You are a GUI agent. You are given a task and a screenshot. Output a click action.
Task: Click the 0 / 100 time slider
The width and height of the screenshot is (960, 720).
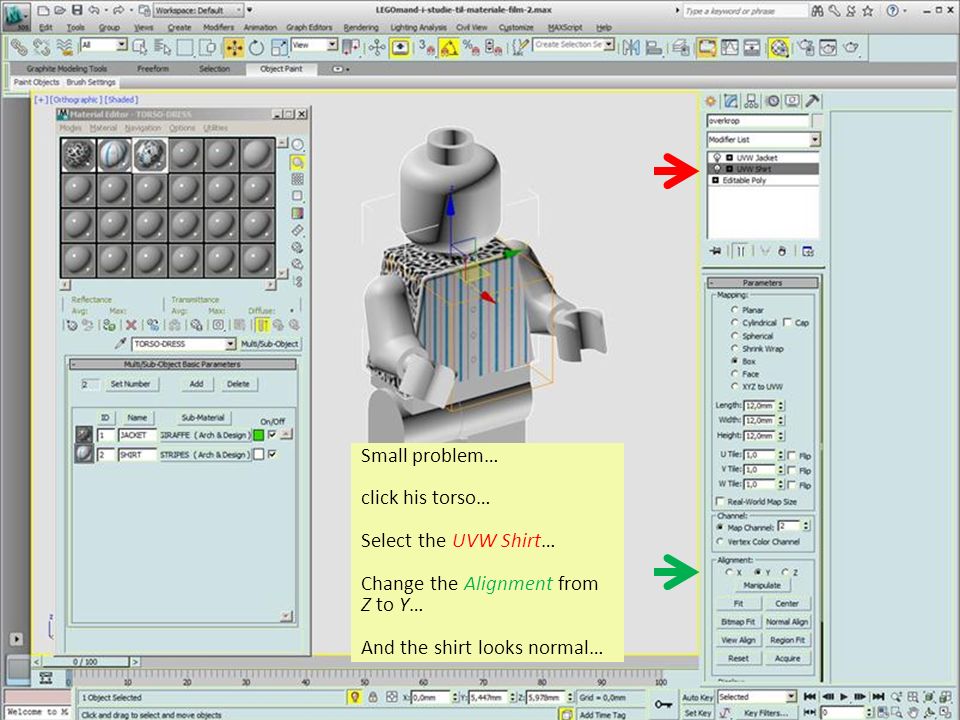[85, 662]
